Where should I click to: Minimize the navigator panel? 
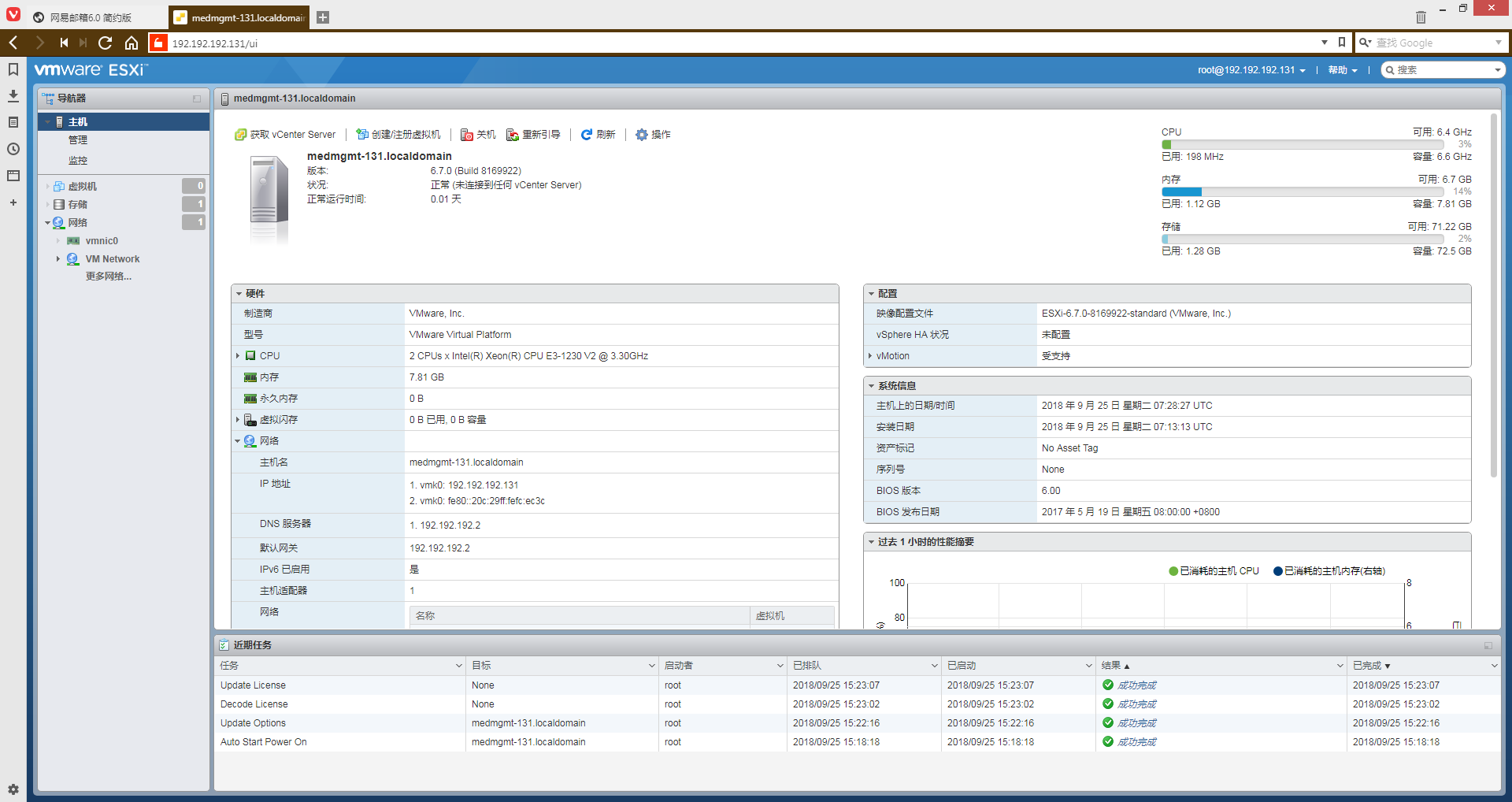(x=197, y=98)
